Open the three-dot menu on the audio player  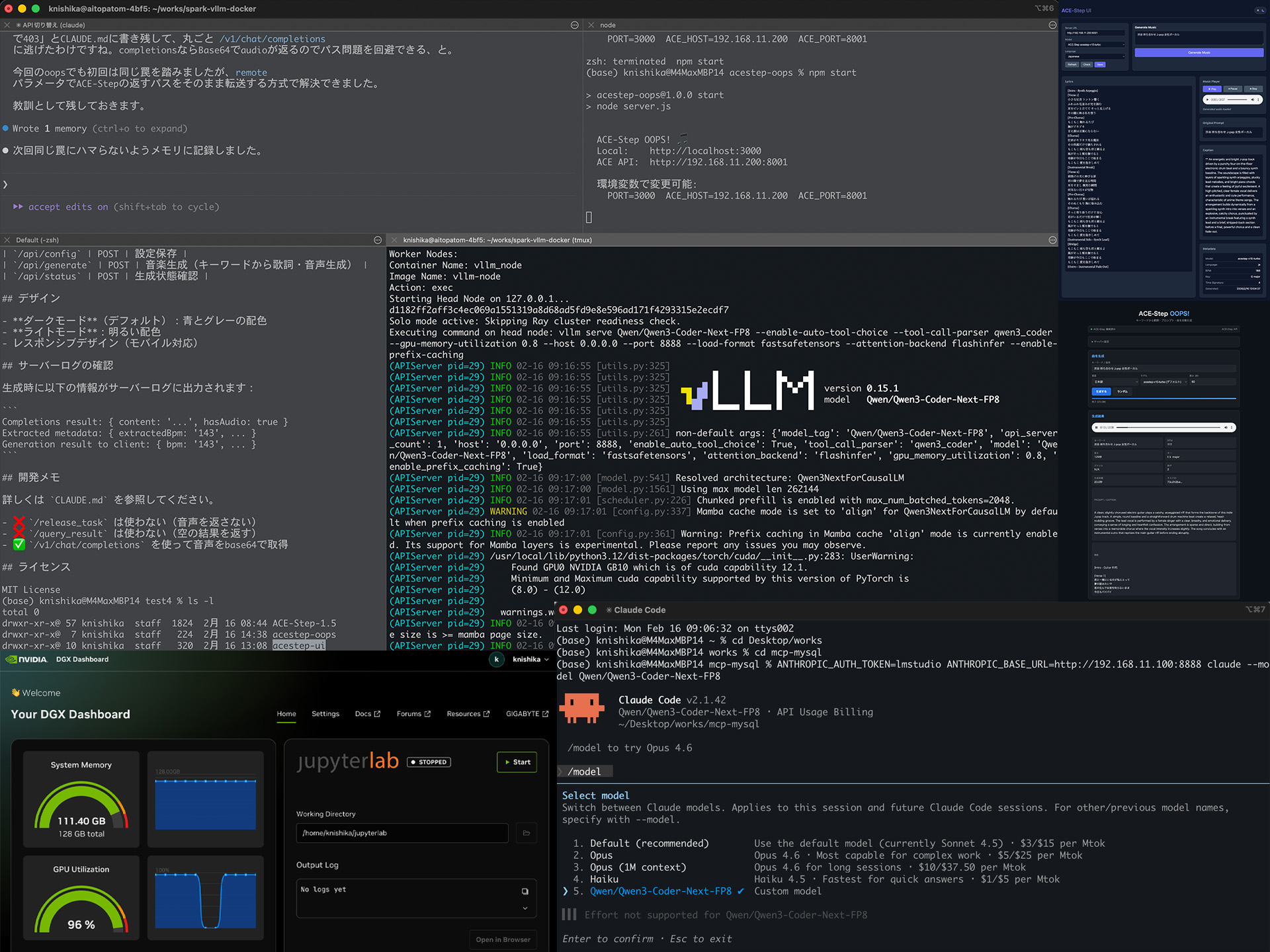[x=1258, y=99]
